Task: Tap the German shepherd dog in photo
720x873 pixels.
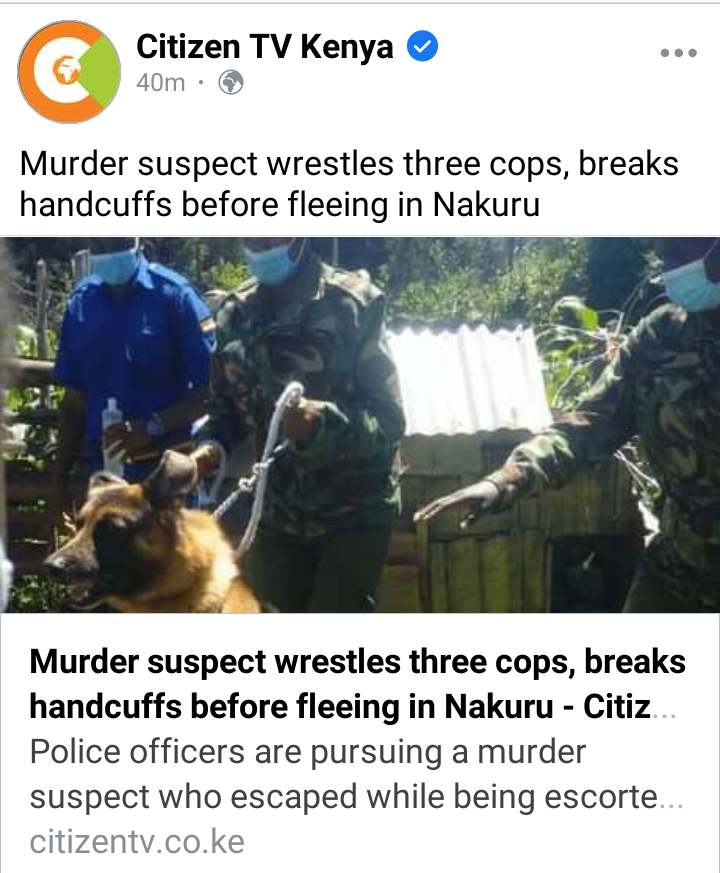Action: [x=150, y=540]
